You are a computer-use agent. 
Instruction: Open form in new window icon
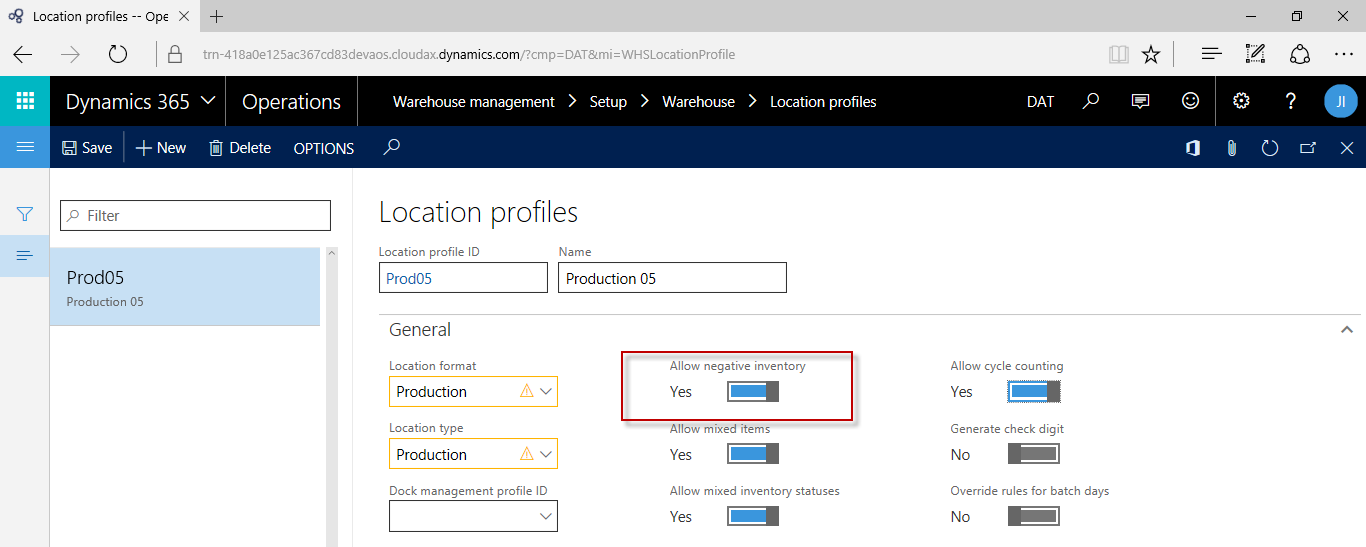[1308, 148]
